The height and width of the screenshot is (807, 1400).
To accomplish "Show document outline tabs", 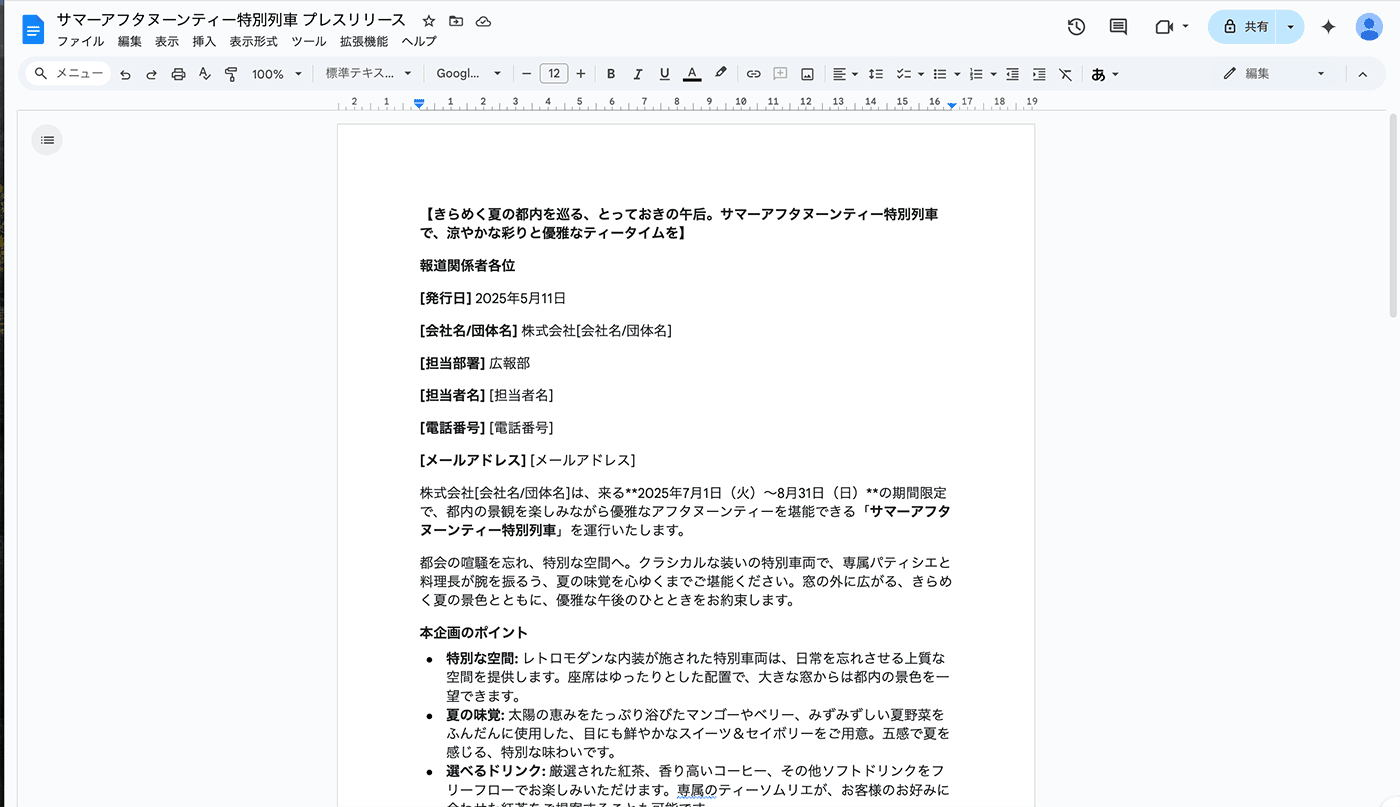I will click(47, 140).
